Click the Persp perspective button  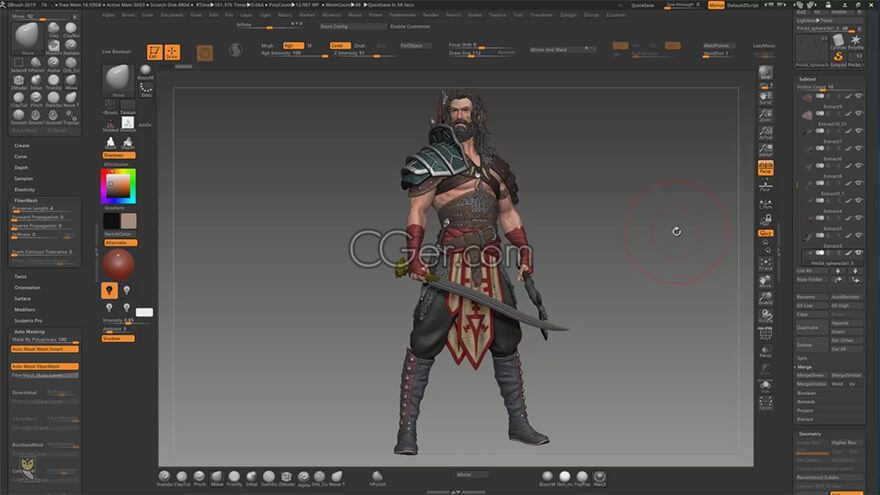[766, 167]
